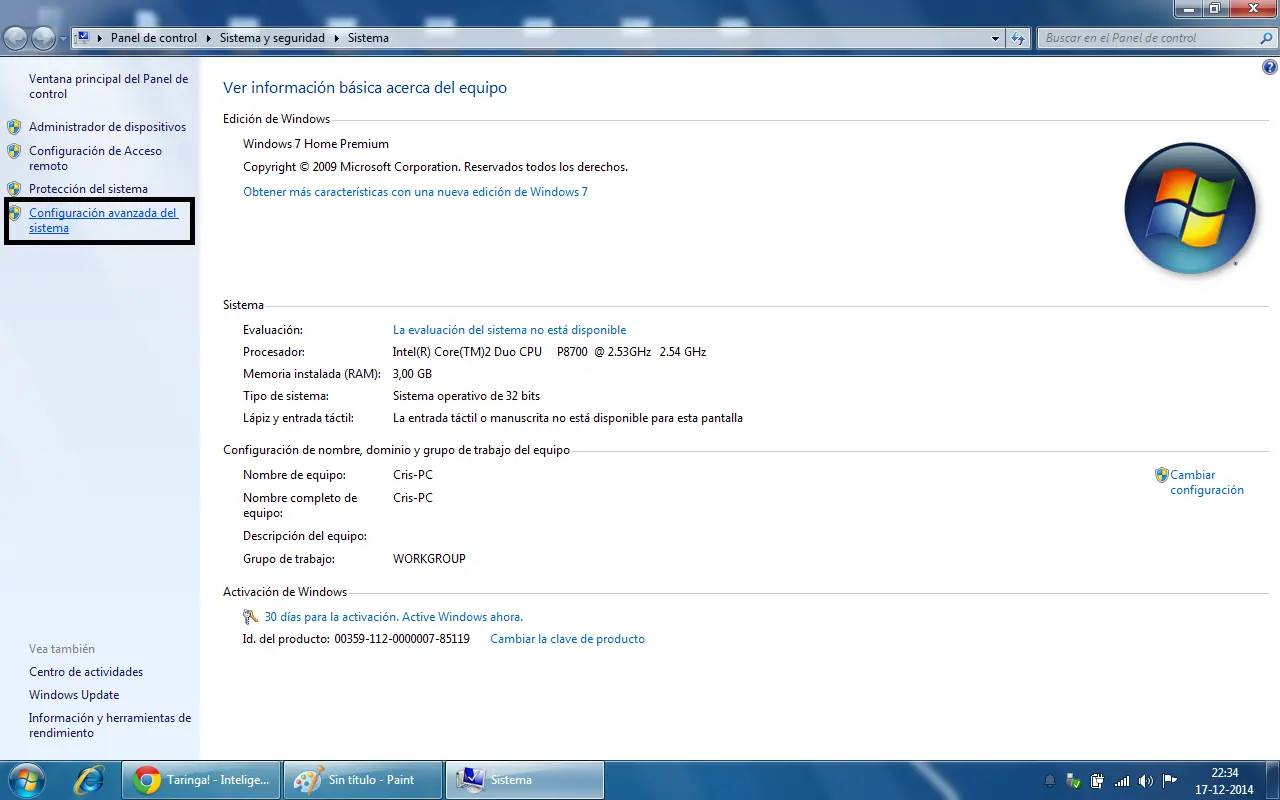This screenshot has height=800, width=1280.
Task: Click the Safely Remove Hardware tray icon
Action: (1074, 780)
